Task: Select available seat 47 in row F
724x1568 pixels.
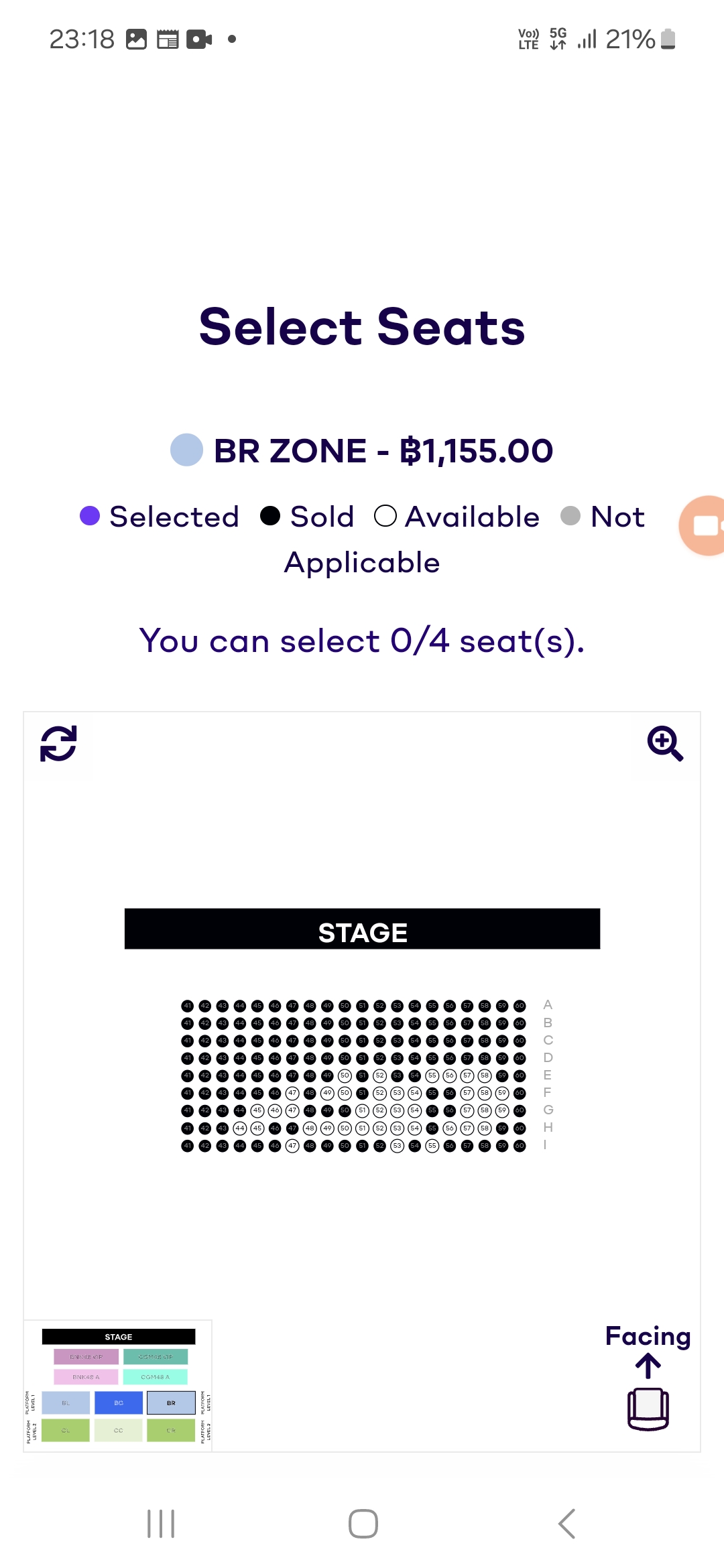Action: pos(292,1093)
